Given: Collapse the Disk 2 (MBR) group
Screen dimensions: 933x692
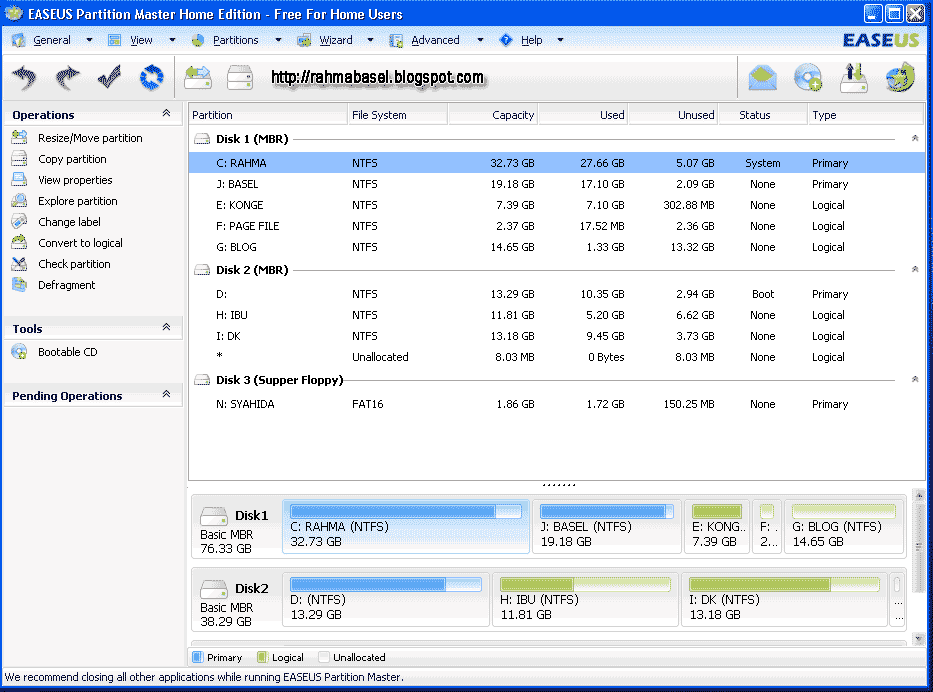Looking at the screenshot, I should coord(915,269).
